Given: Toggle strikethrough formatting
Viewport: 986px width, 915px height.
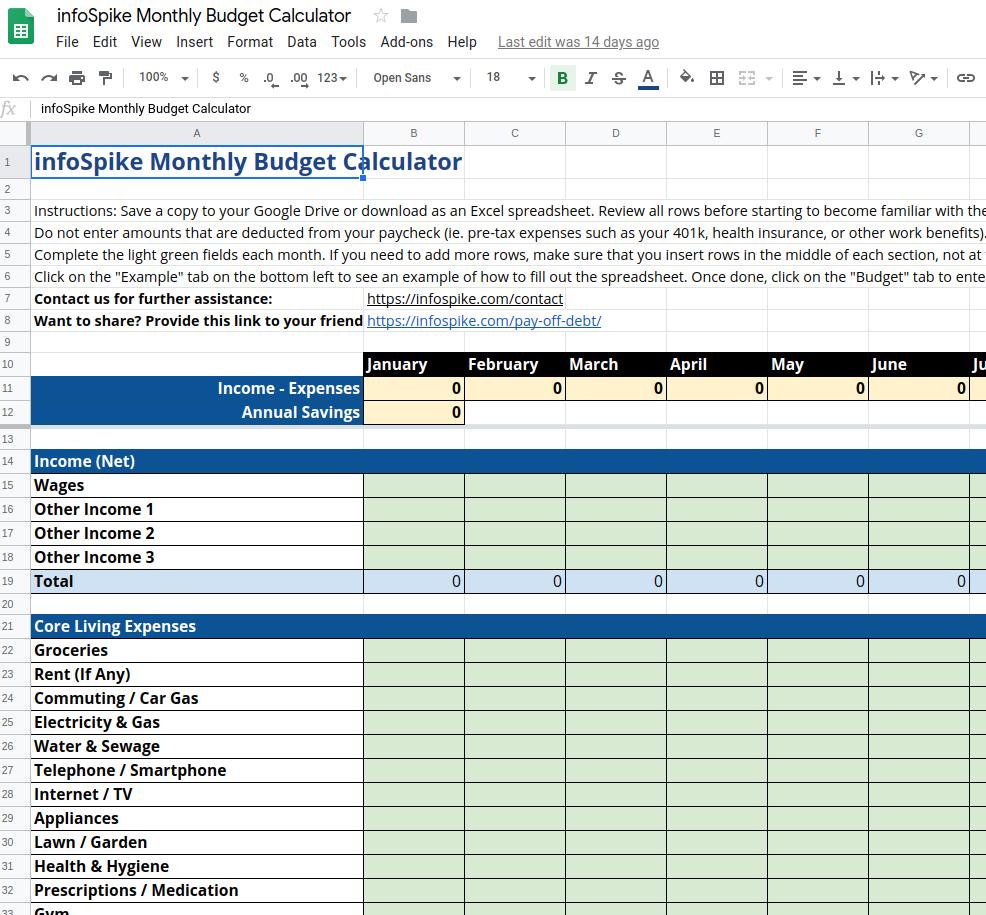Looking at the screenshot, I should [x=619, y=78].
